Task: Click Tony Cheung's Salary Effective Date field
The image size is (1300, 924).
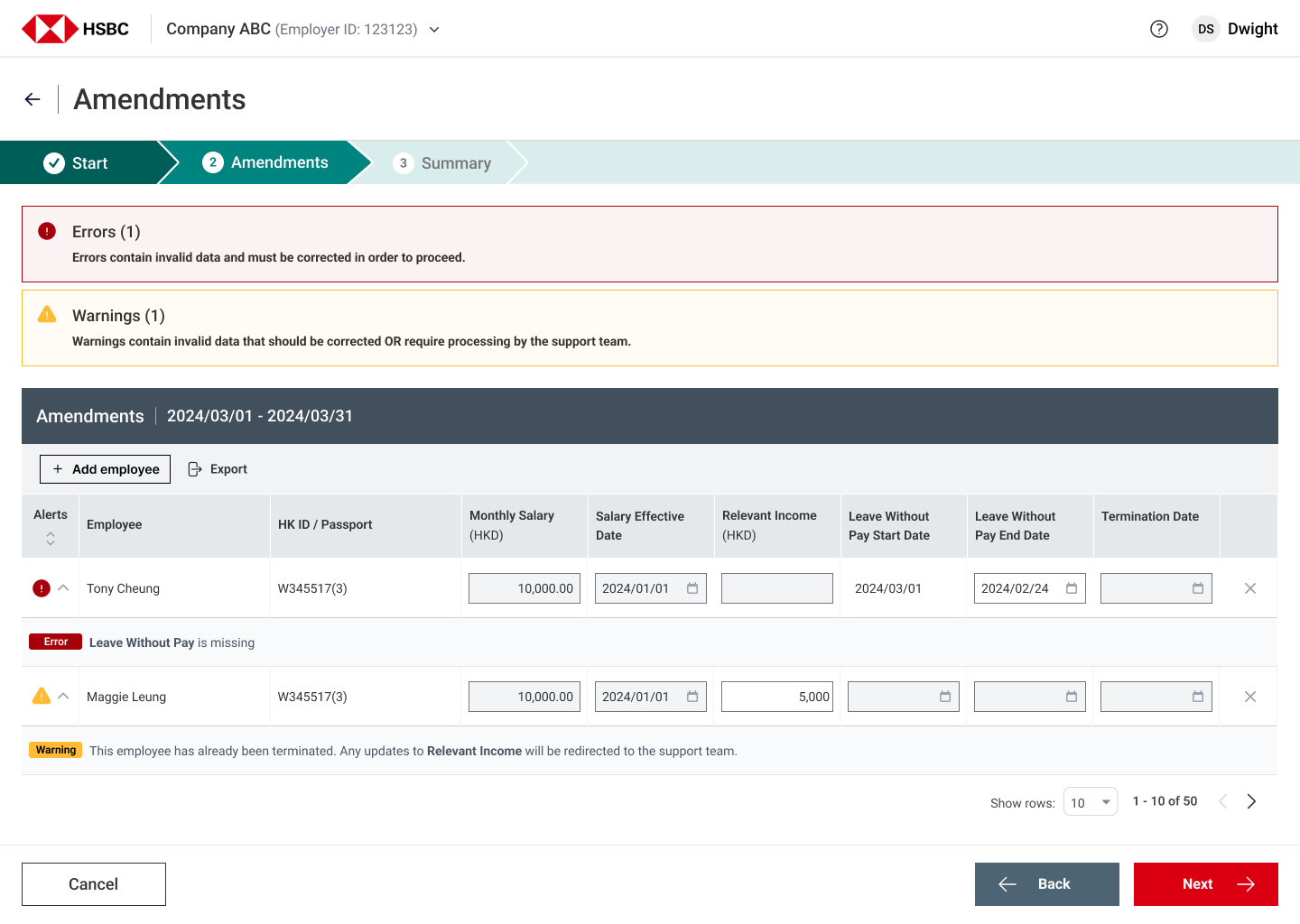Action: (651, 588)
